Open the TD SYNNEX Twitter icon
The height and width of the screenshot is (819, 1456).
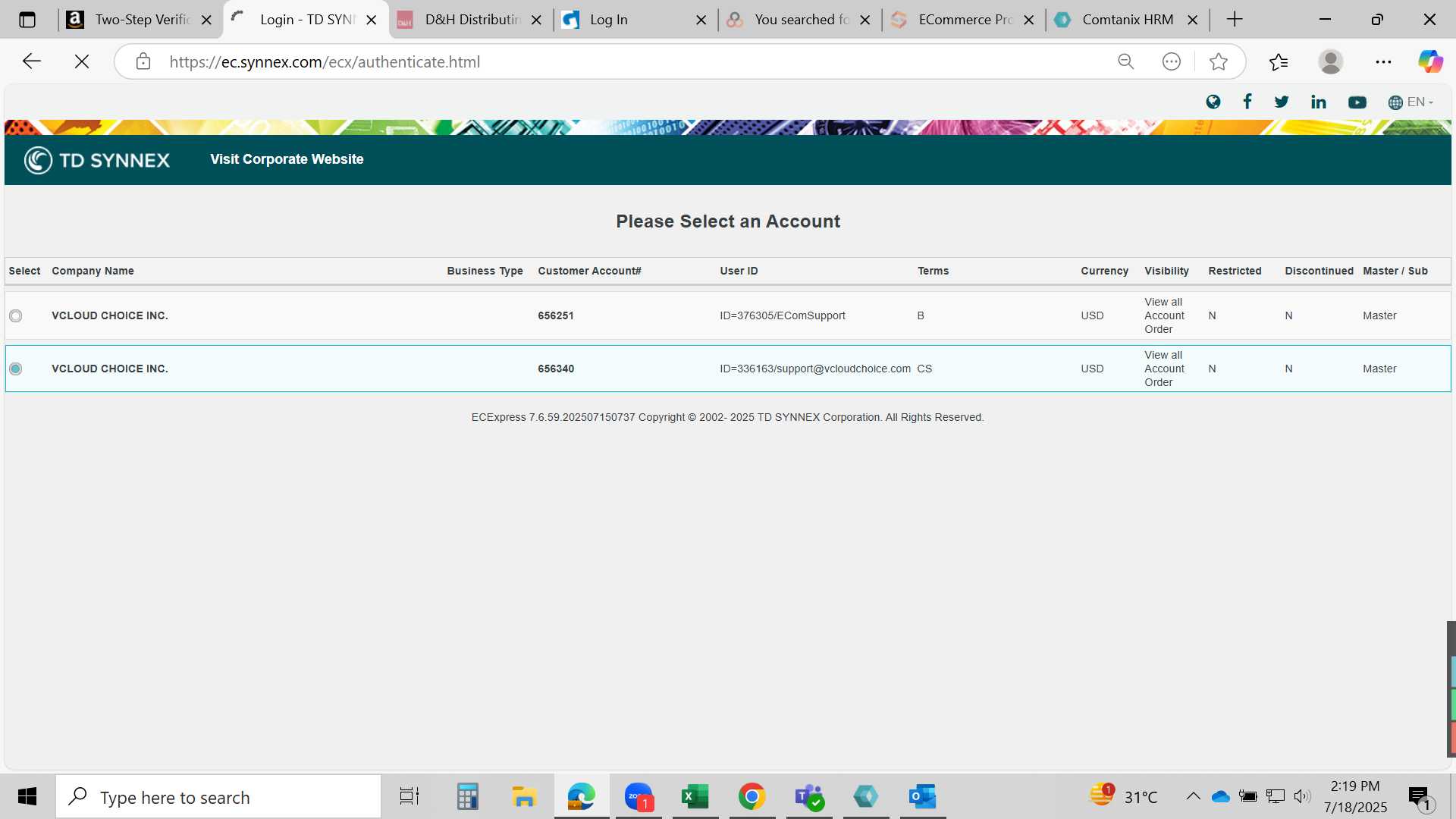pos(1282,102)
